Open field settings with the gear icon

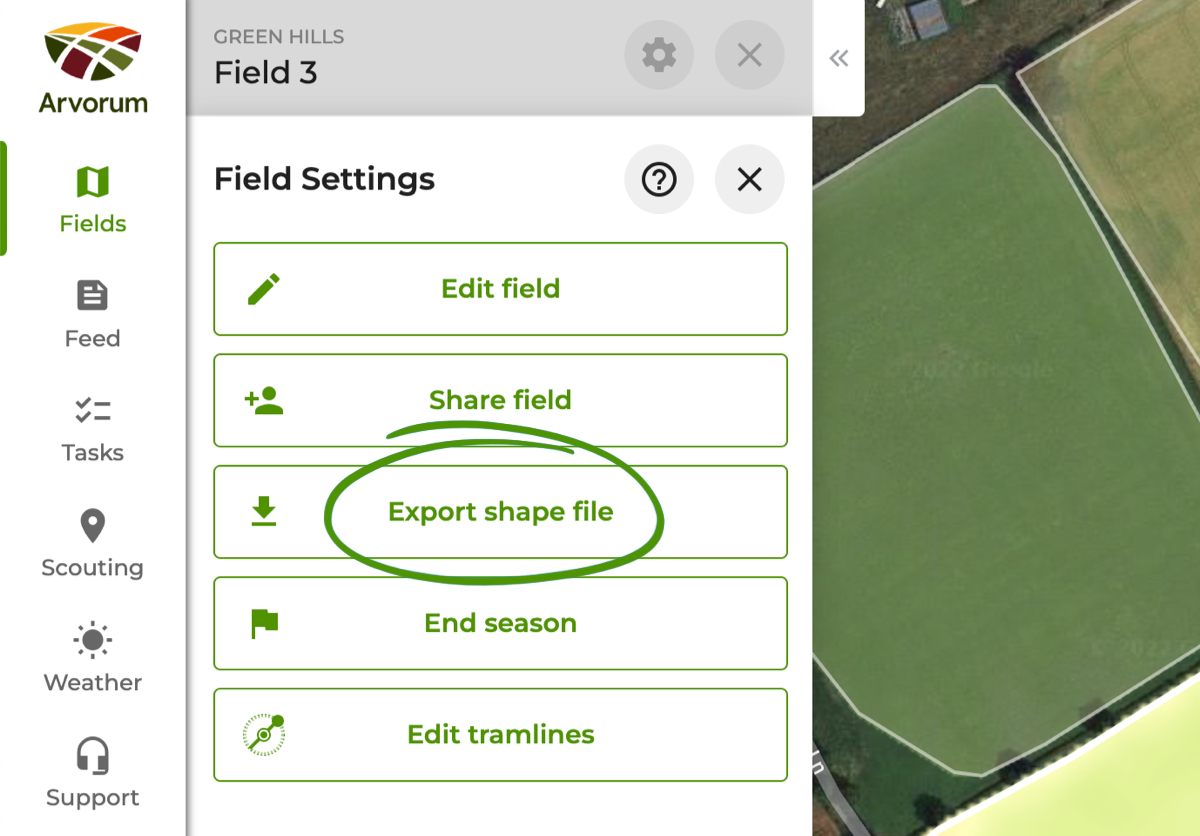pos(659,55)
